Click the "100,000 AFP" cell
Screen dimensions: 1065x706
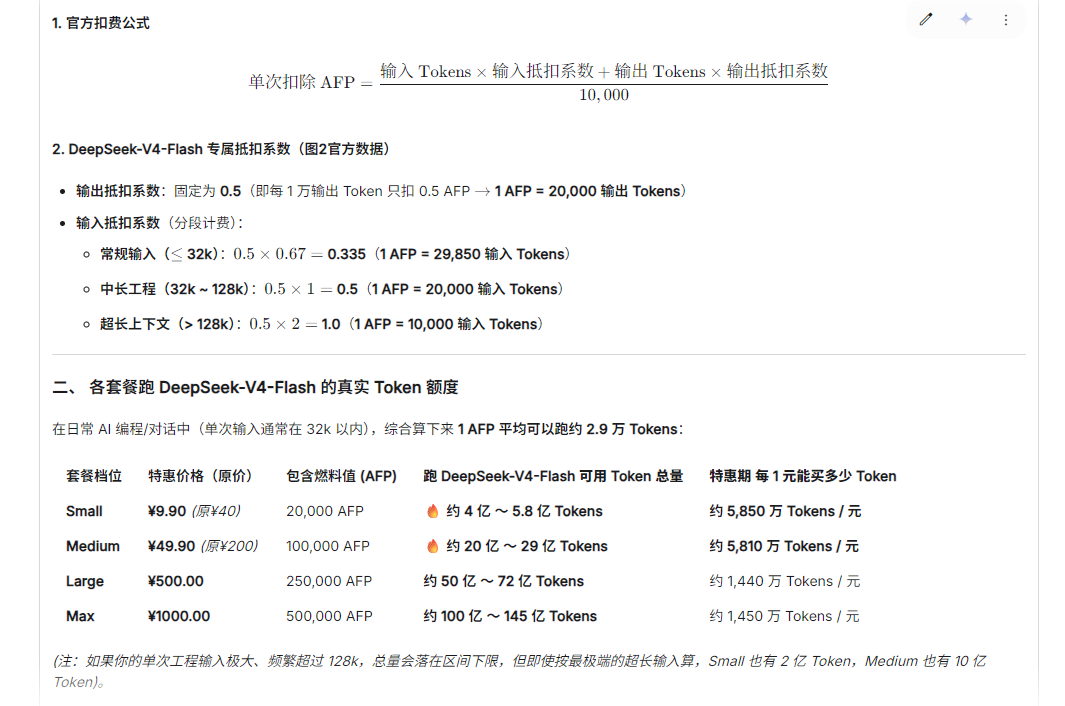[328, 546]
